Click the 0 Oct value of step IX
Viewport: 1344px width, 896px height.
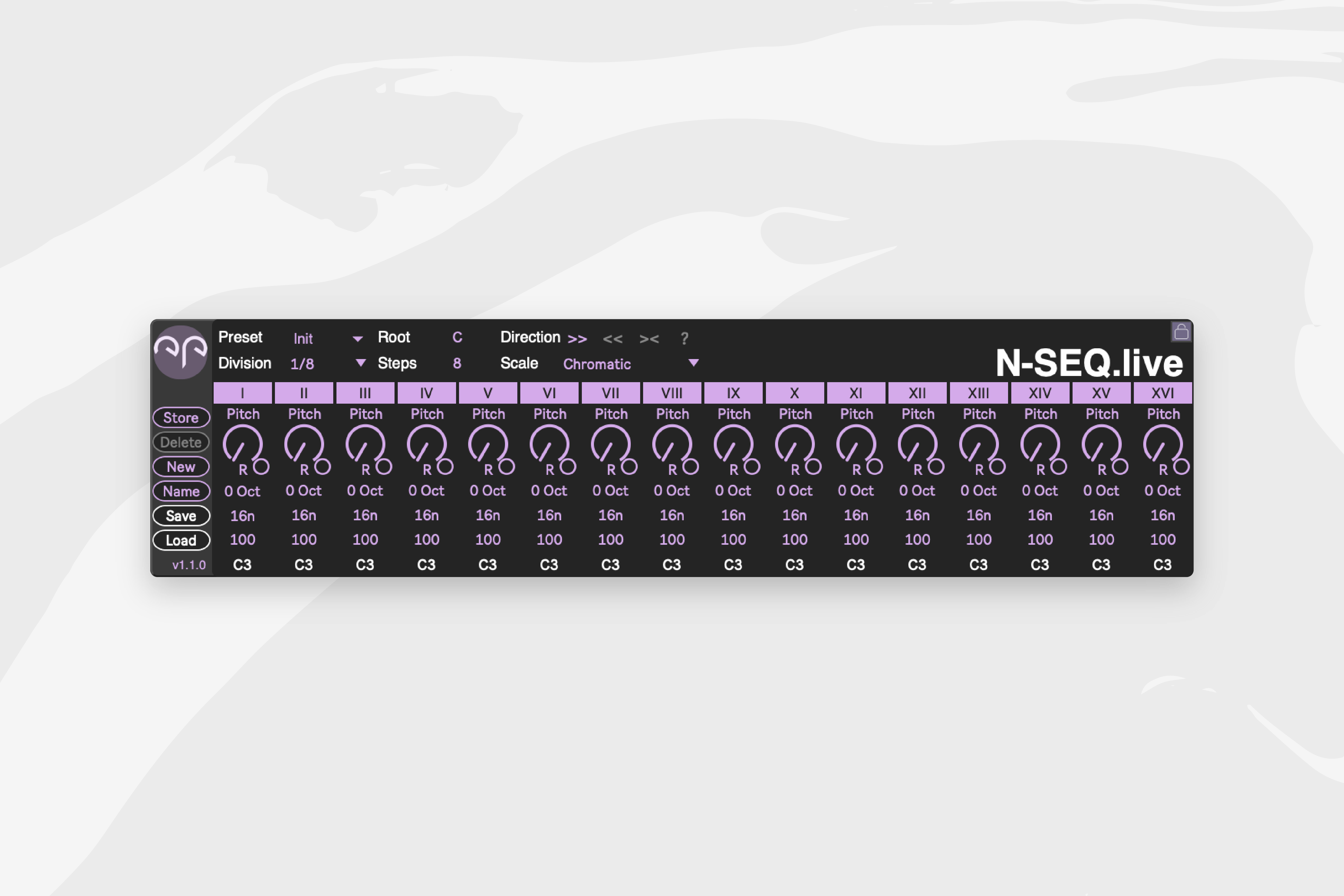[x=733, y=491]
